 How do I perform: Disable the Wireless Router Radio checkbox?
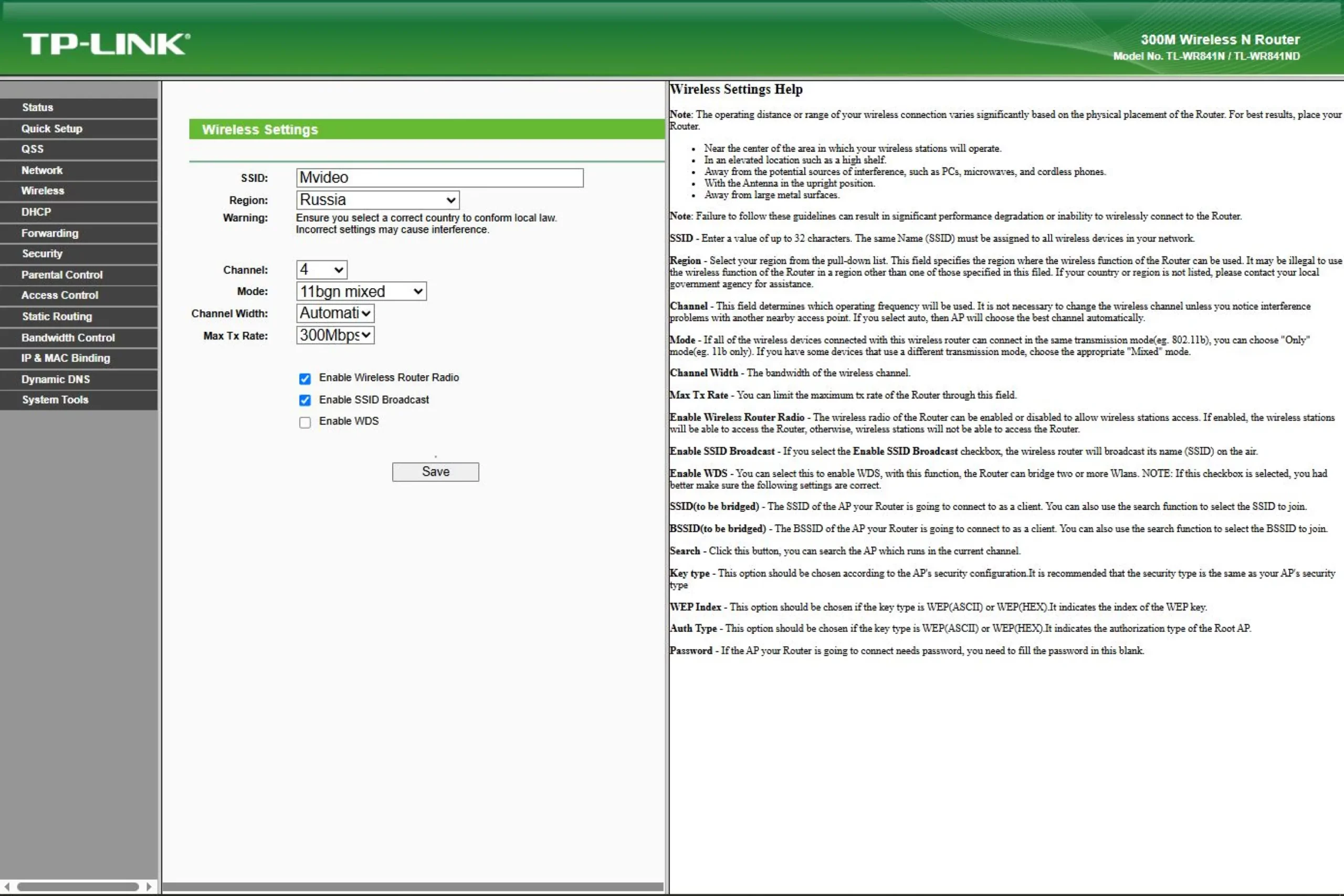tap(304, 379)
